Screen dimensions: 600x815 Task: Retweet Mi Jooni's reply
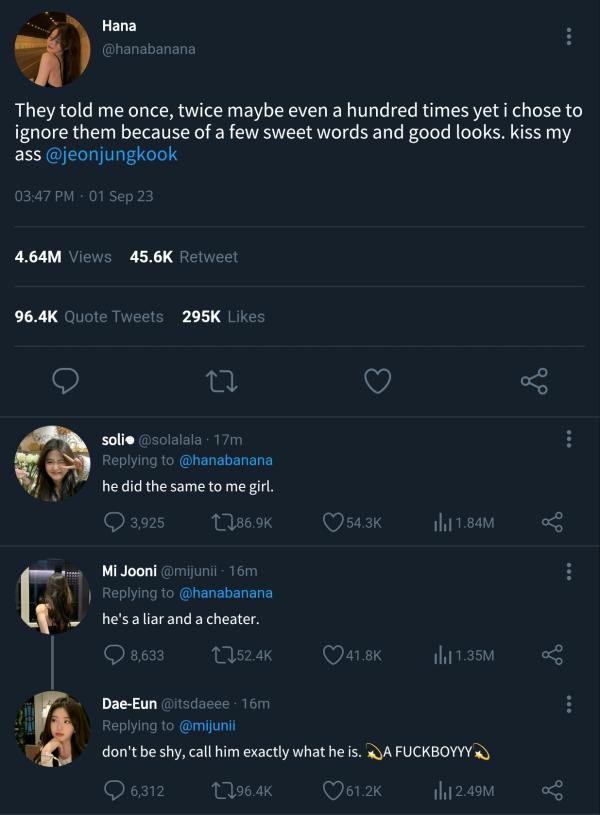223,655
